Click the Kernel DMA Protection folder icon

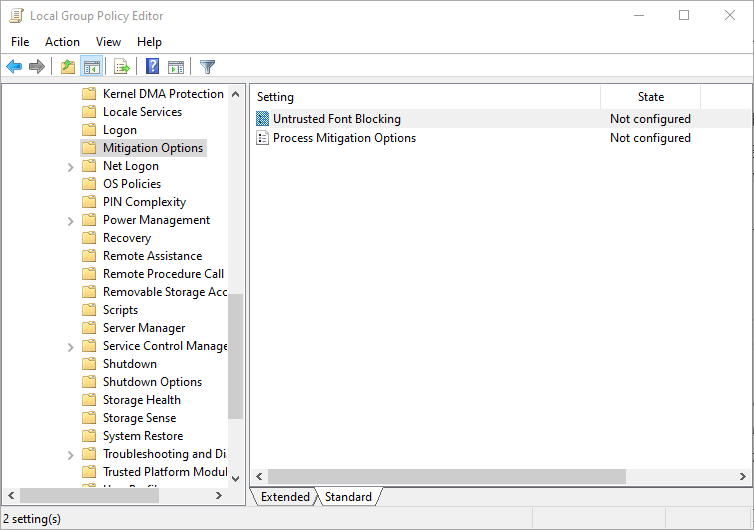[89, 94]
